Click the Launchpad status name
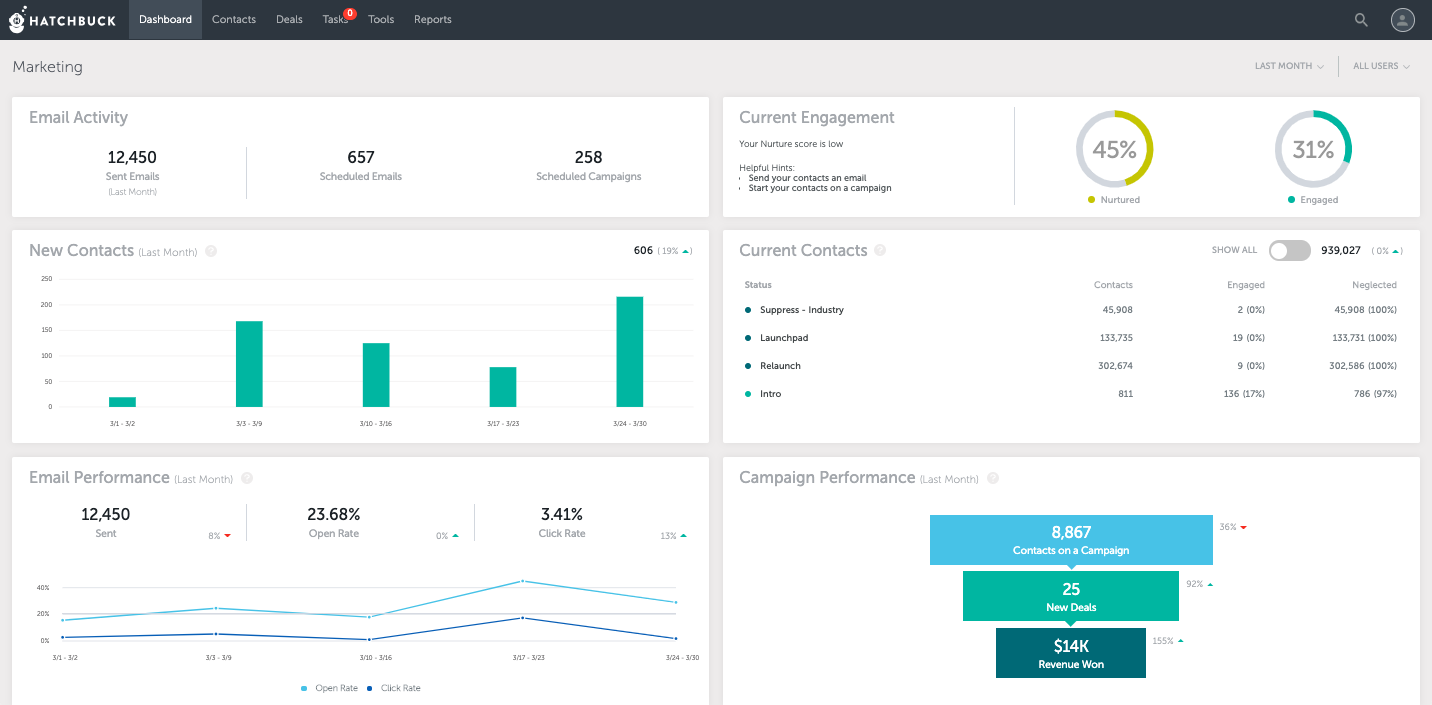Viewport: 1432px width, 705px height. (784, 338)
